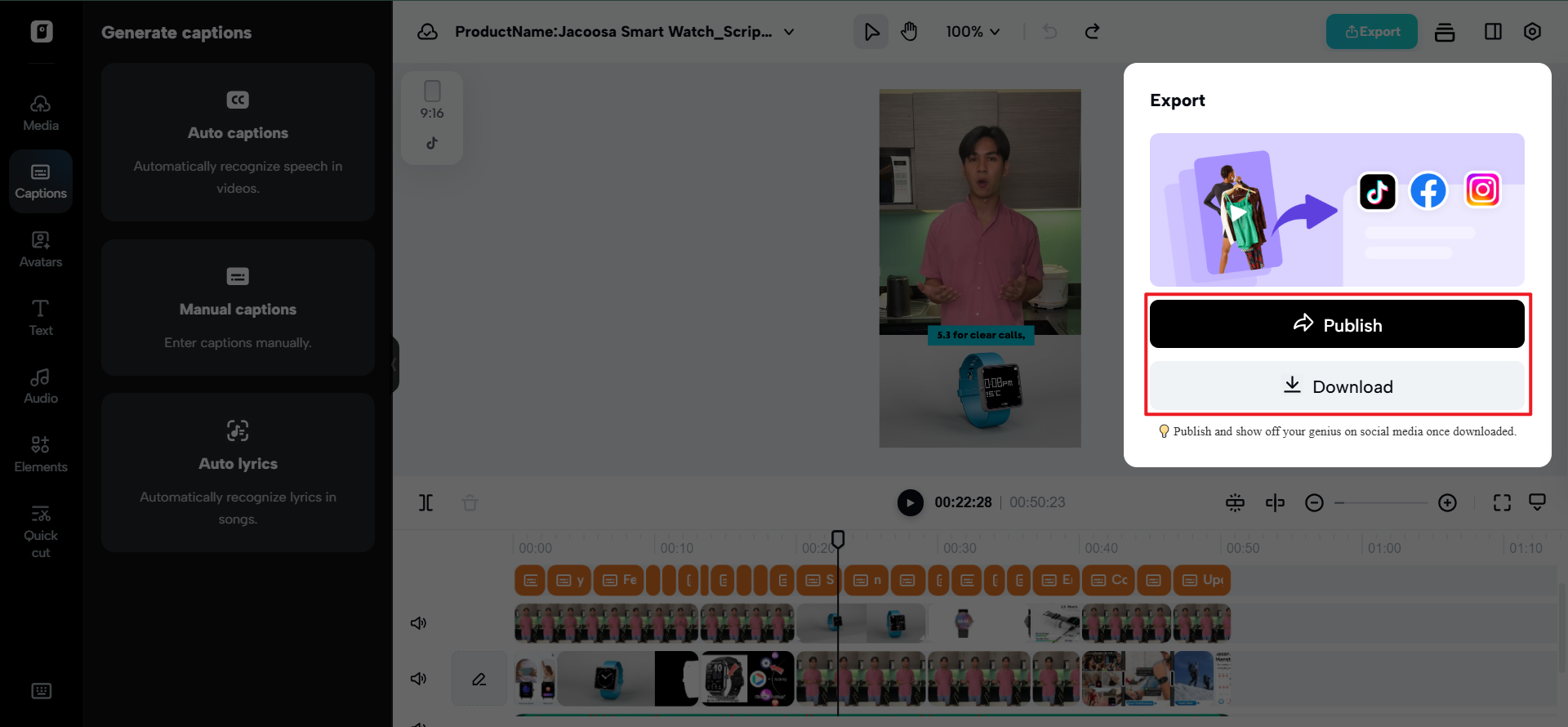Choose Auto lyrics option
The image size is (1568, 727).
pyautogui.click(x=238, y=473)
